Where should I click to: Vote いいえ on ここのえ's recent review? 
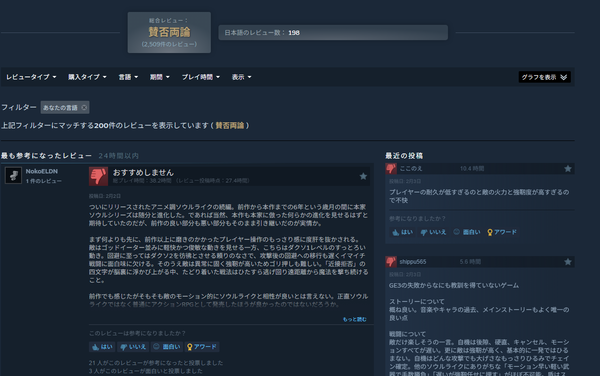(433, 232)
